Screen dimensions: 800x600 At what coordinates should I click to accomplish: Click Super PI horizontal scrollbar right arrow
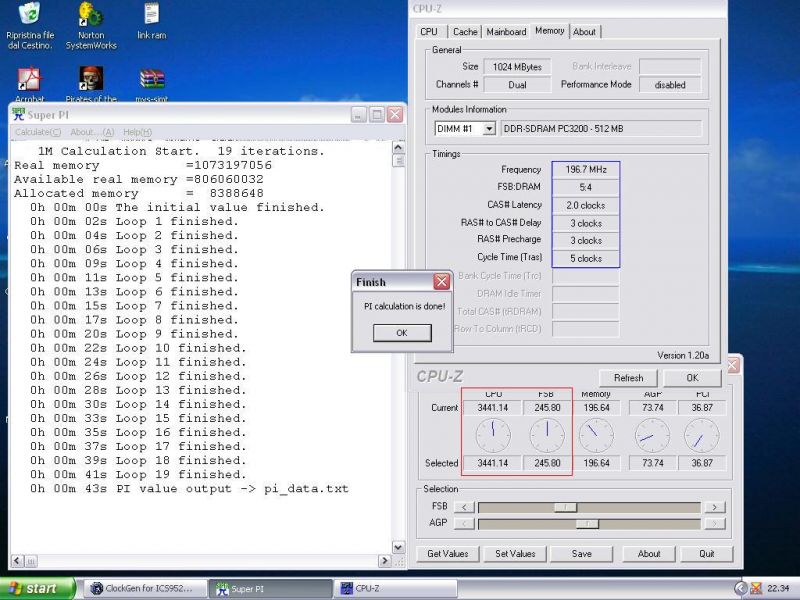point(385,561)
